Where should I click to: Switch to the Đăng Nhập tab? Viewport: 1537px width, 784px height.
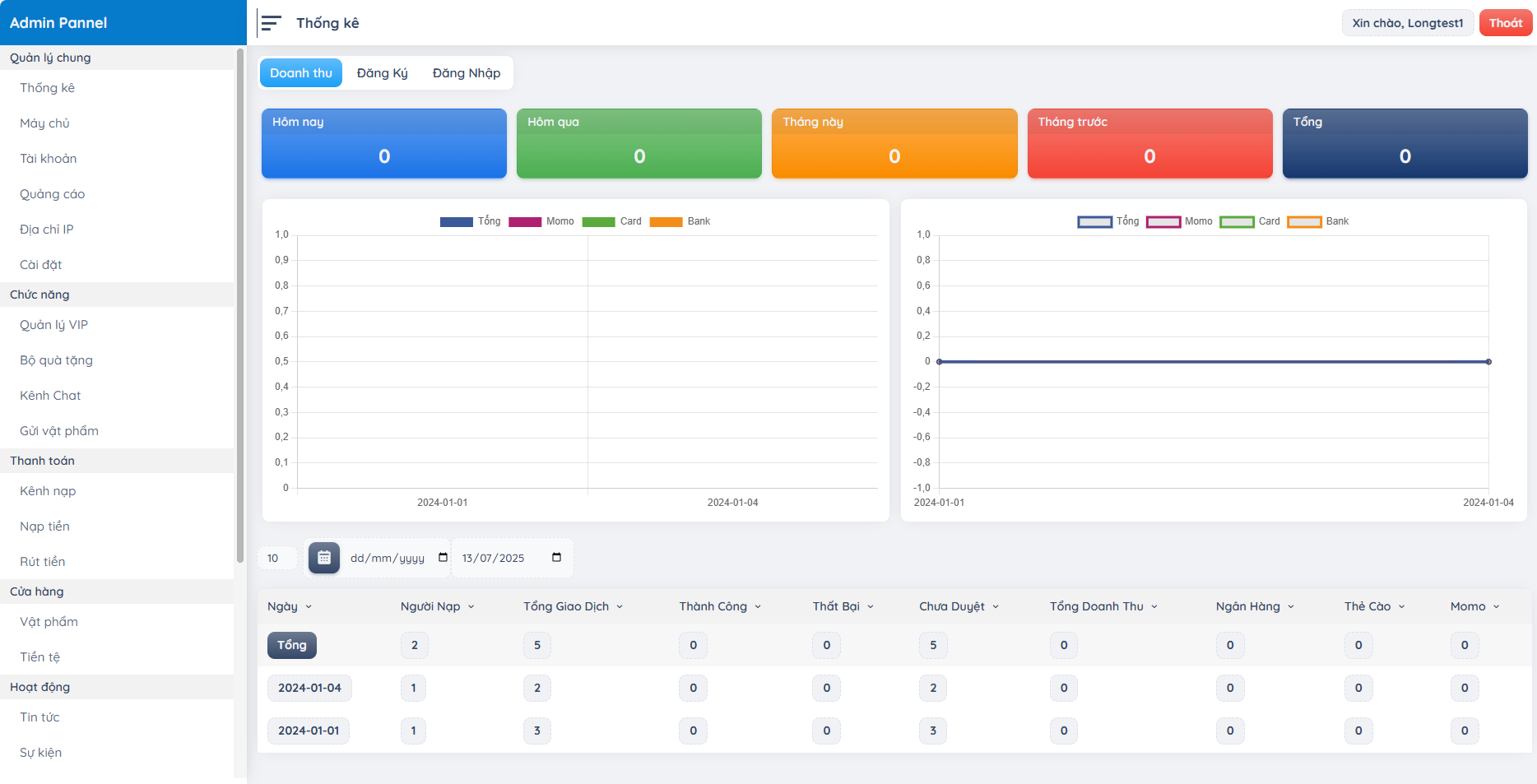click(466, 73)
